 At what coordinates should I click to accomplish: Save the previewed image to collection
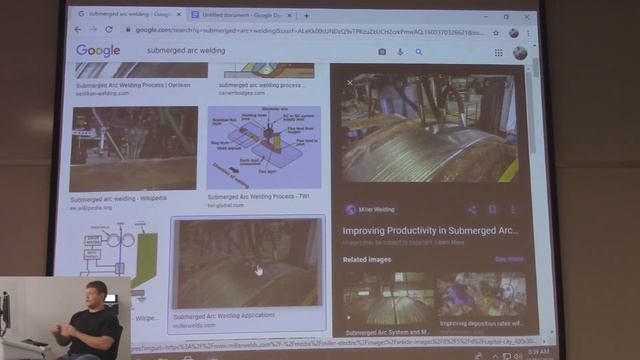pos(493,210)
